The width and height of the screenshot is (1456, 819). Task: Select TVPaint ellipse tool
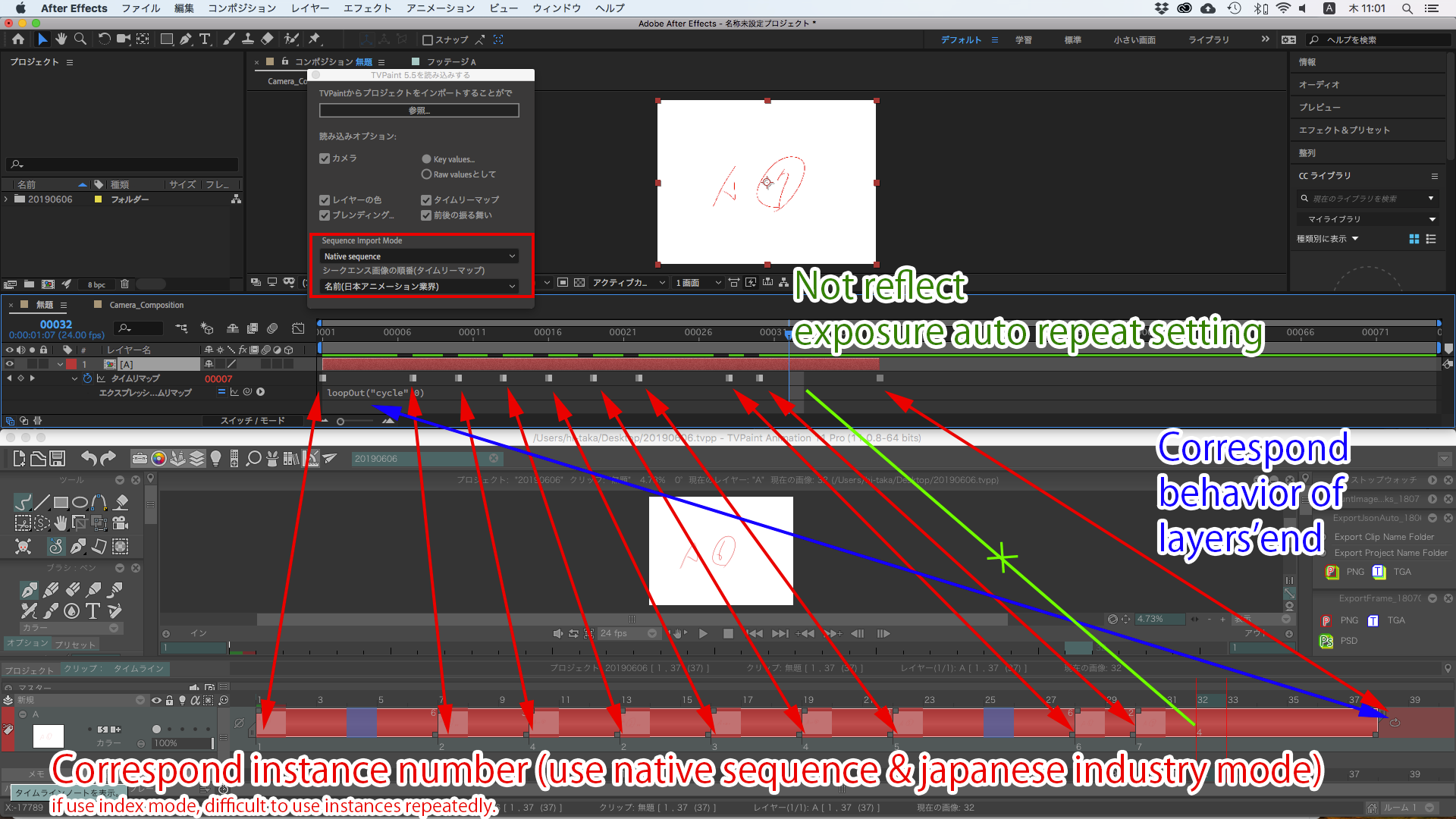[x=80, y=502]
